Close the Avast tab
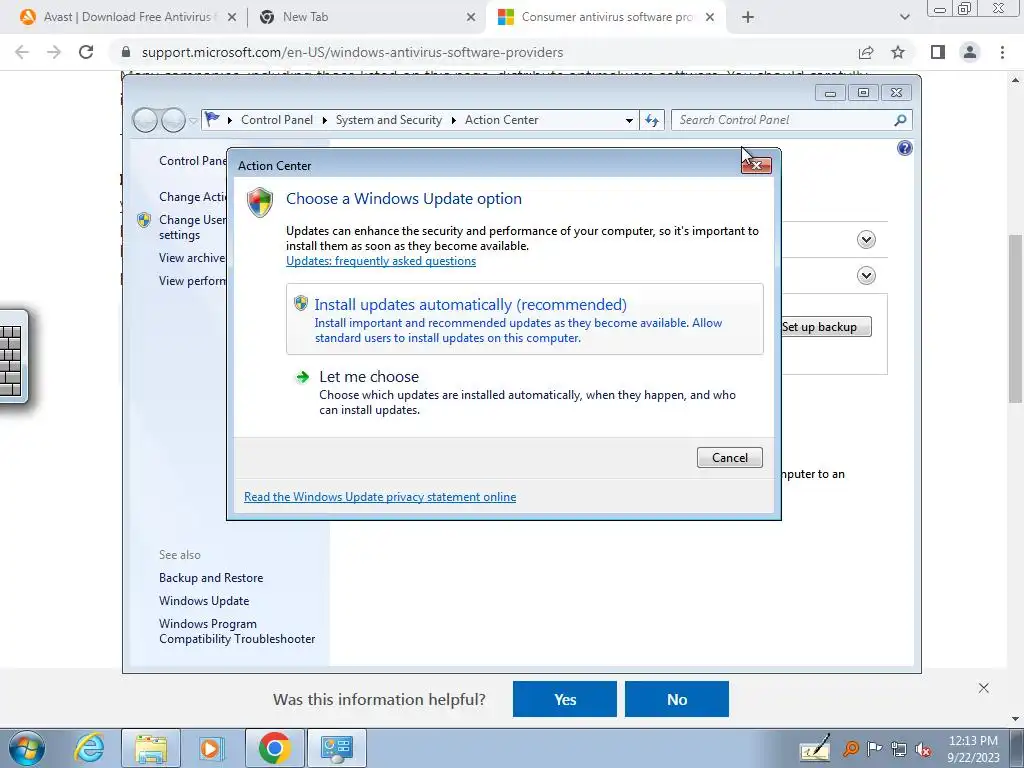The width and height of the screenshot is (1024, 768). point(232,18)
